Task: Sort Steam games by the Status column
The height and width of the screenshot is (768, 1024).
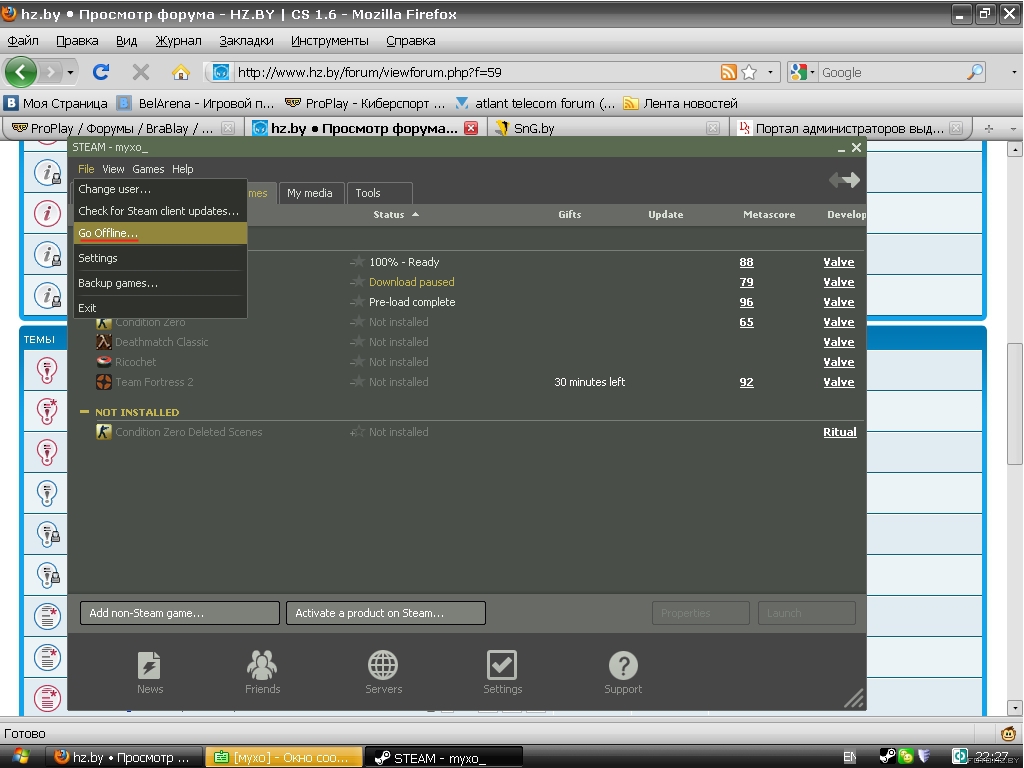Action: tap(395, 214)
